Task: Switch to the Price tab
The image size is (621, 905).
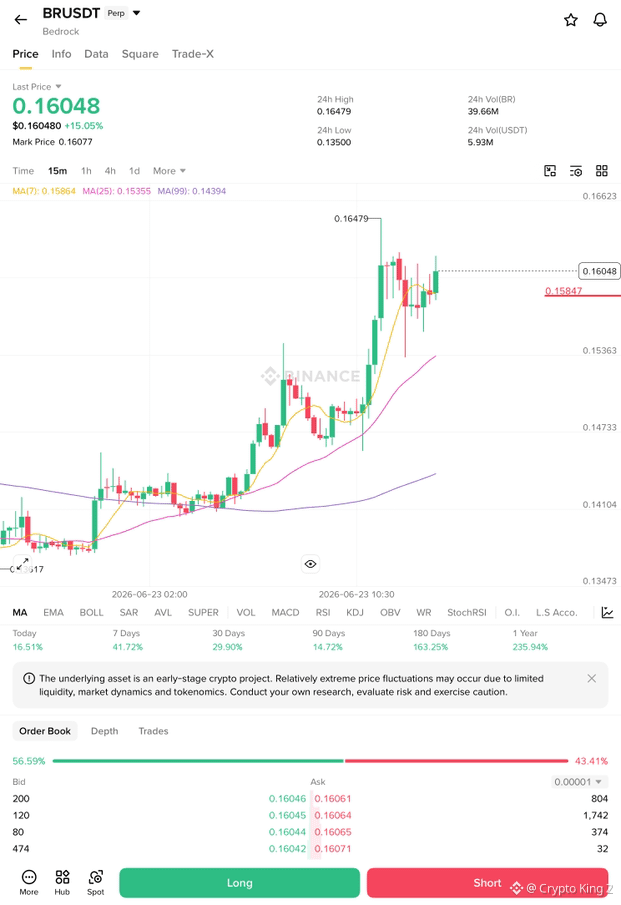Action: [x=25, y=54]
